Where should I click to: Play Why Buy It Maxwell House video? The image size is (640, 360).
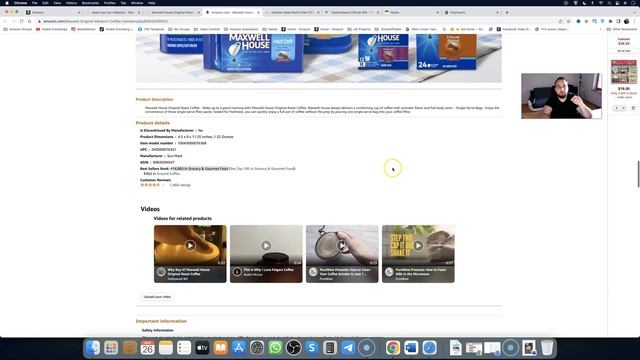190,246
